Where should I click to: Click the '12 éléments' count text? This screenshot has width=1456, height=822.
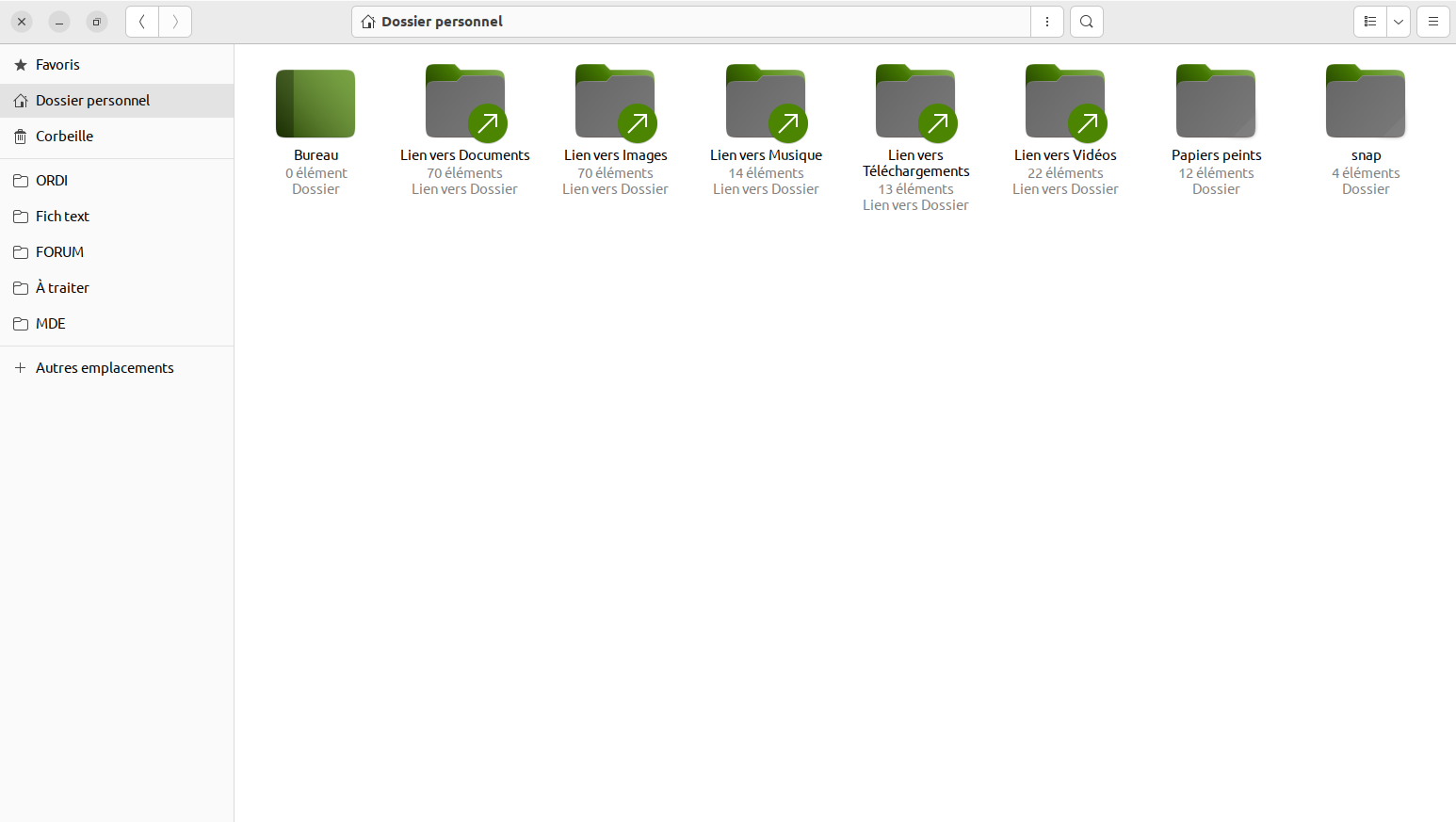click(x=1216, y=173)
